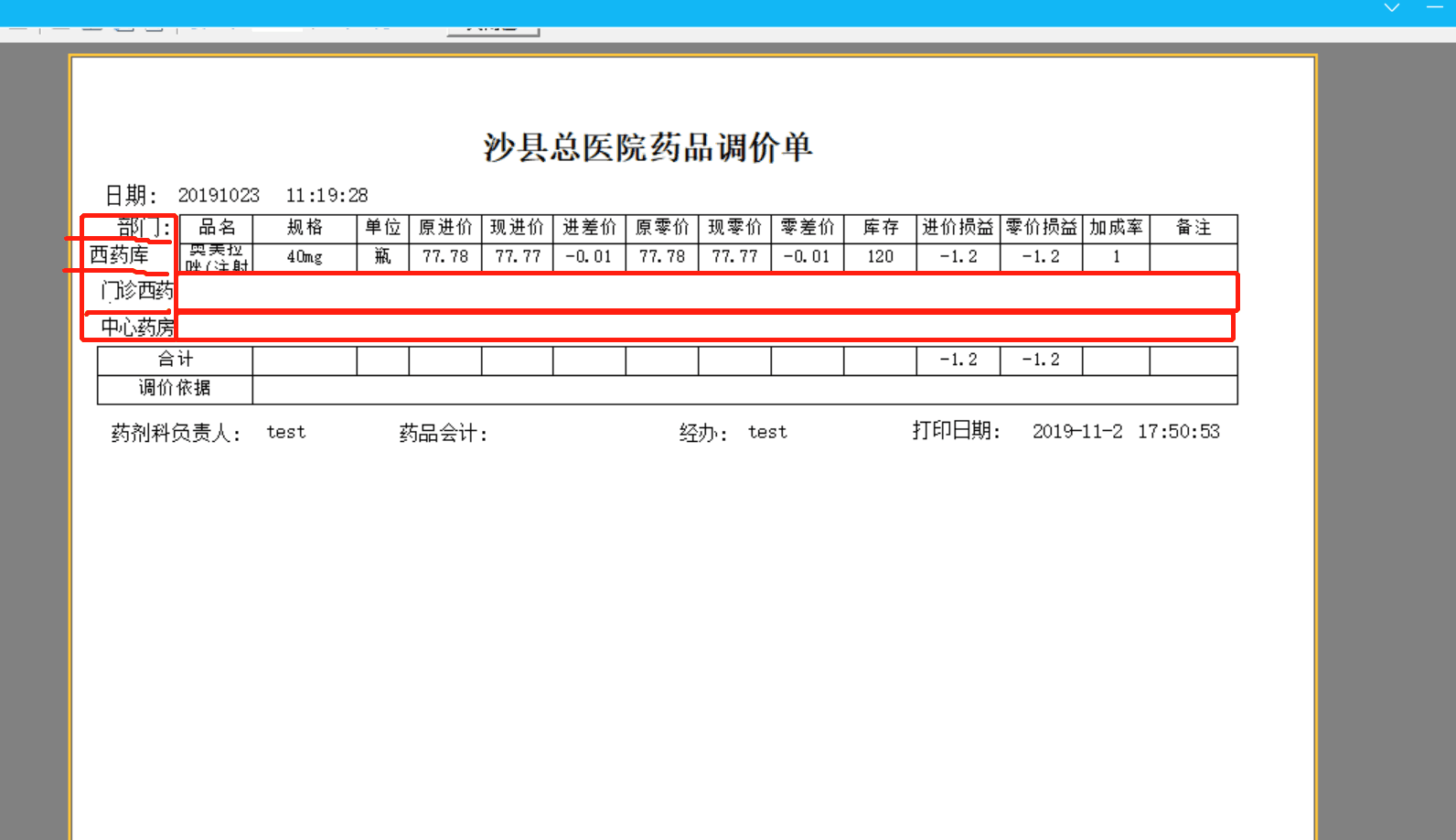
Task: Click the 门诊西药 department row
Action: coord(137,291)
